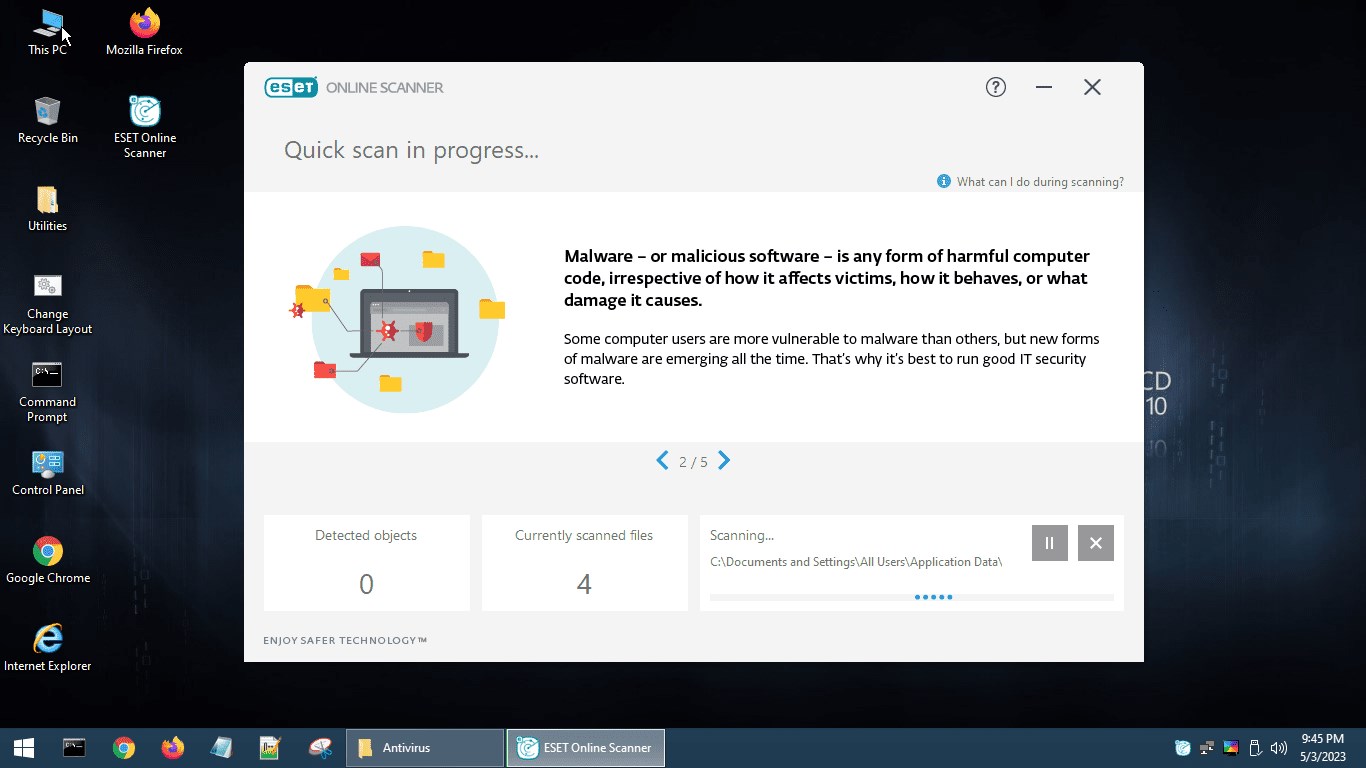Go back to the previous info slide
Image resolution: width=1366 pixels, height=768 pixels.
[x=662, y=461]
